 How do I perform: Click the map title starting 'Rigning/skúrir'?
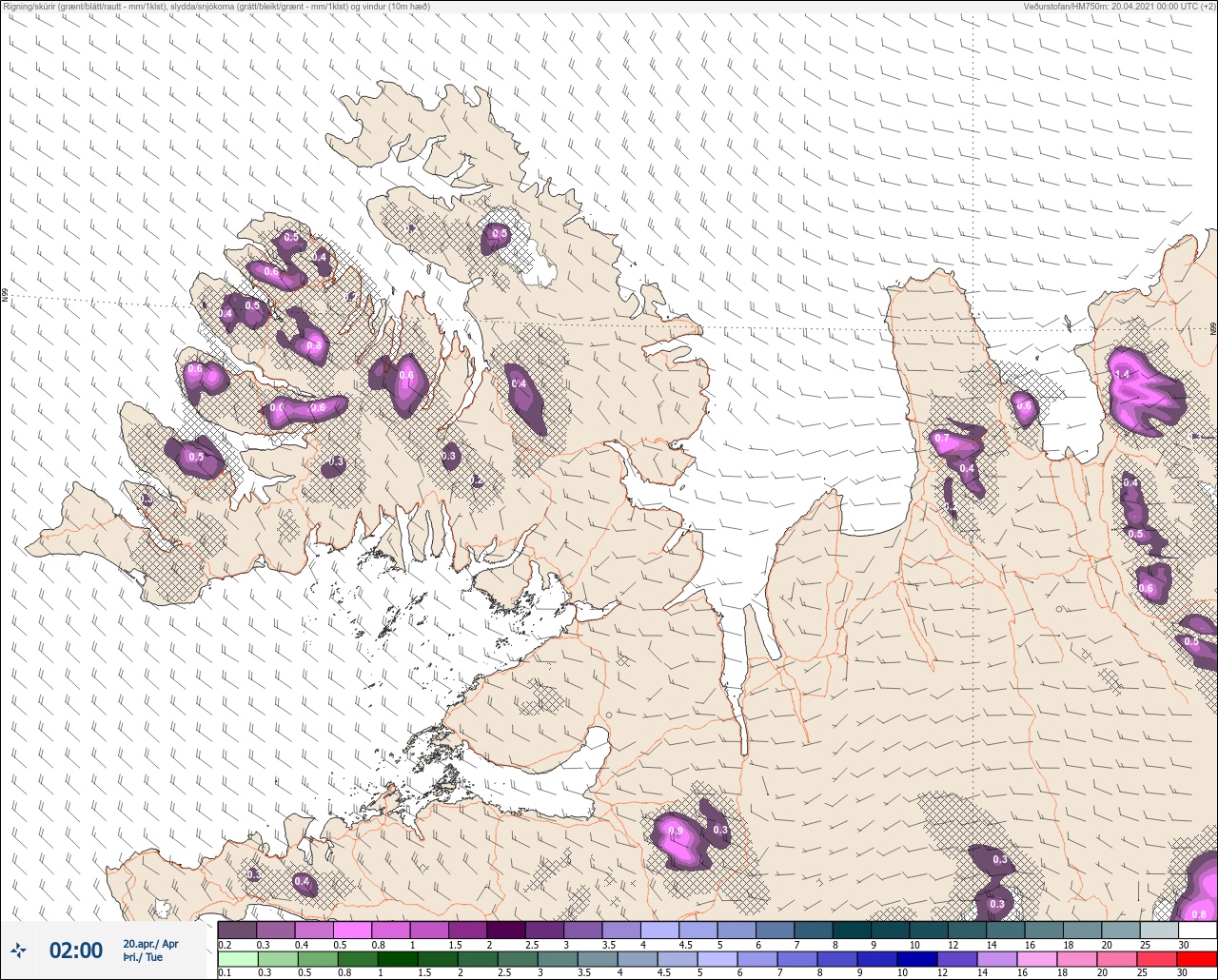pos(217,7)
